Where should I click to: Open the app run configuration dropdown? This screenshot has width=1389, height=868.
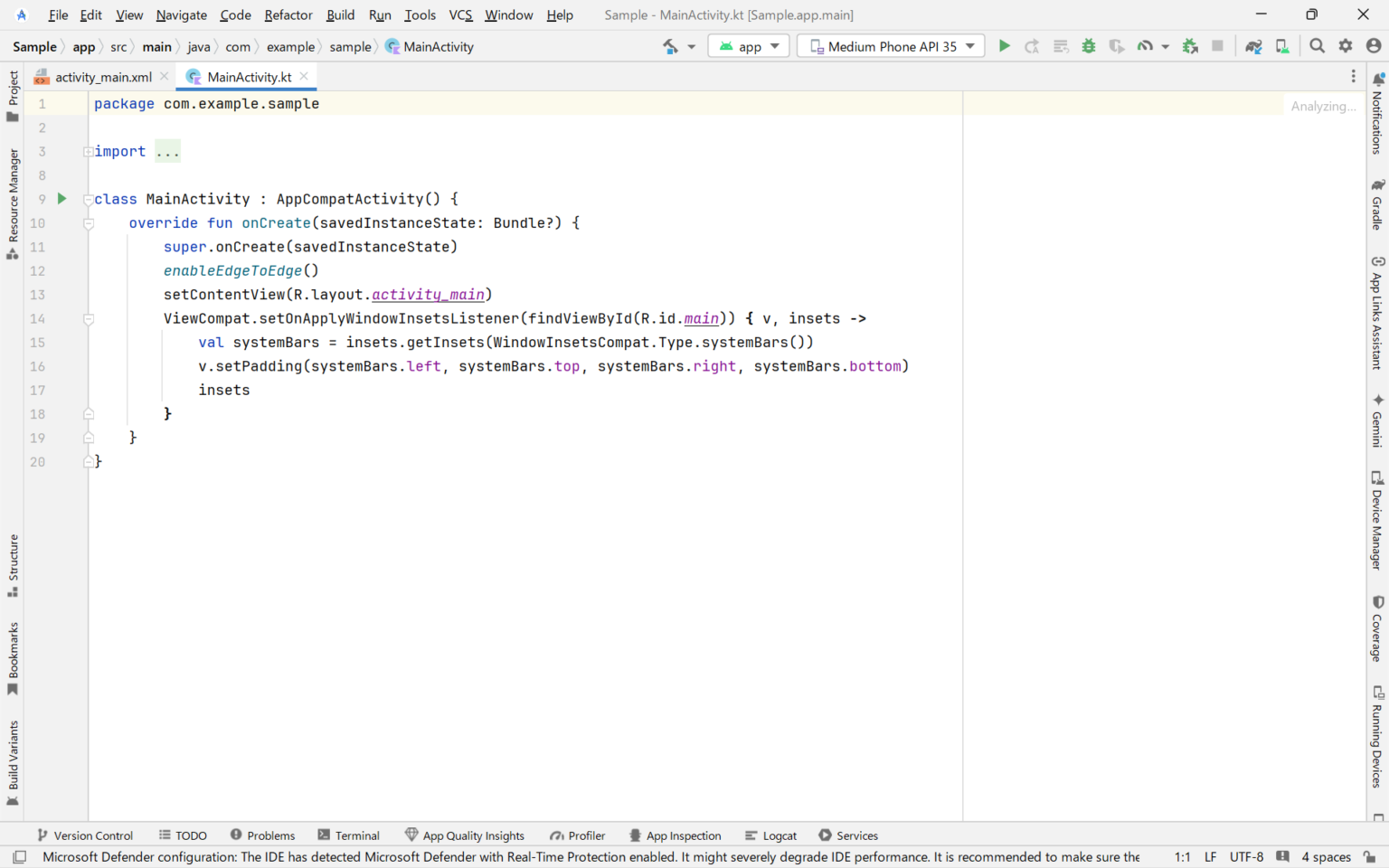click(x=748, y=45)
